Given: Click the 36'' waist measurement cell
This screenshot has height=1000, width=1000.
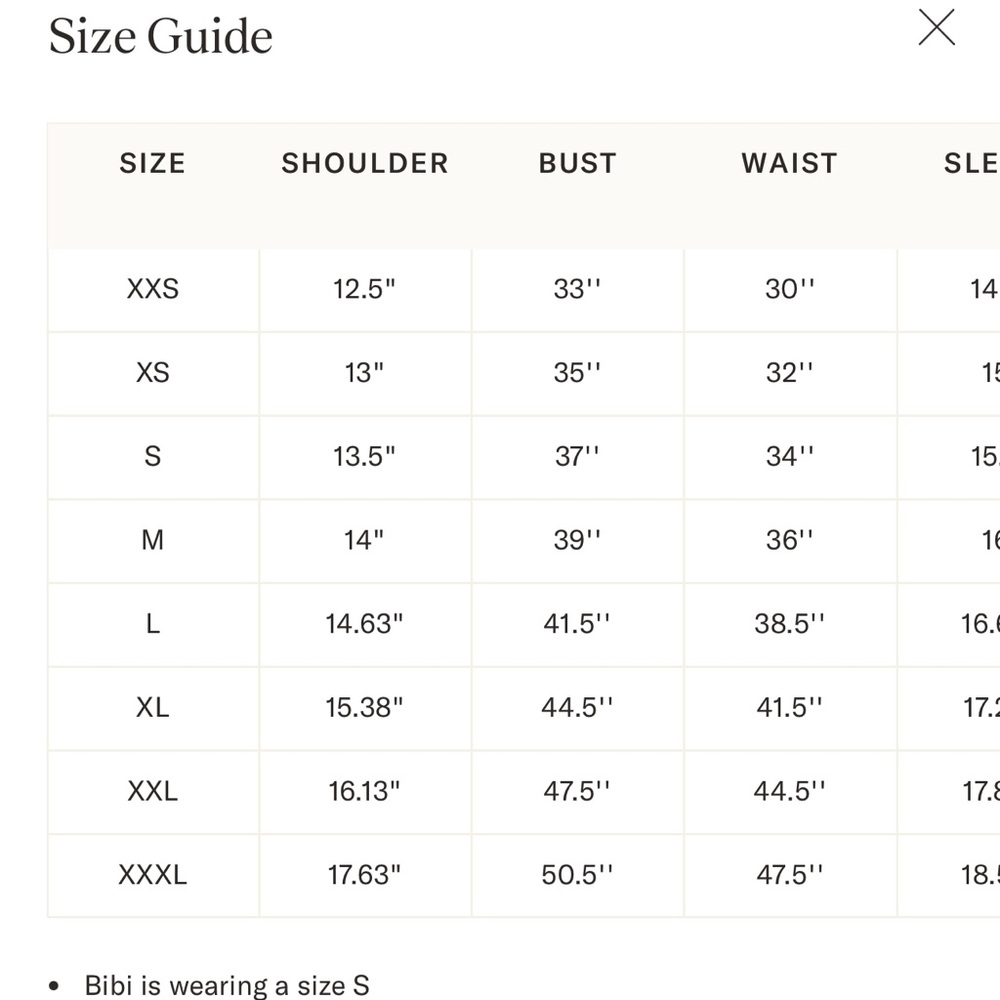Looking at the screenshot, I should [790, 540].
